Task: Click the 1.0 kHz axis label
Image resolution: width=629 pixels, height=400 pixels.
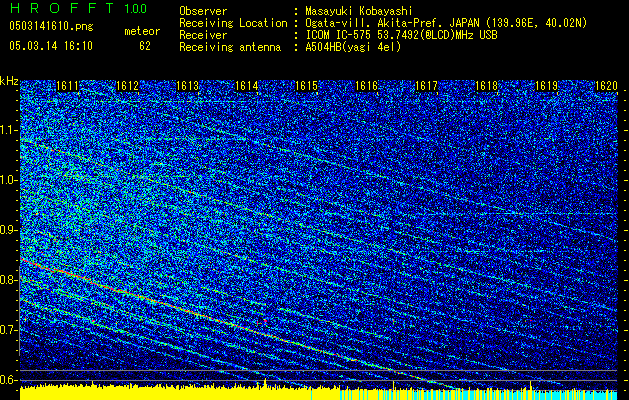Action: (9, 180)
